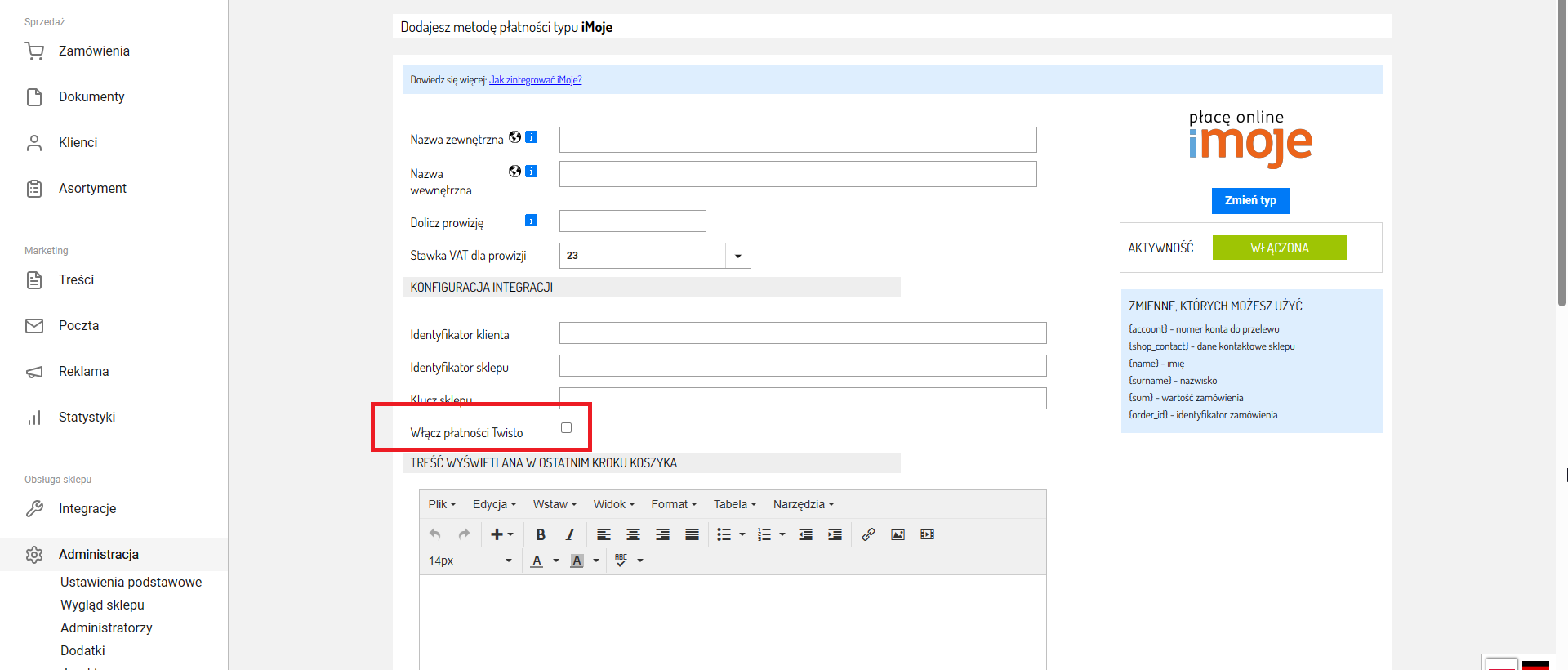Go to Ustawienia podstawowe in the sidebar
This screenshot has height=670, width=1568.
point(131,583)
